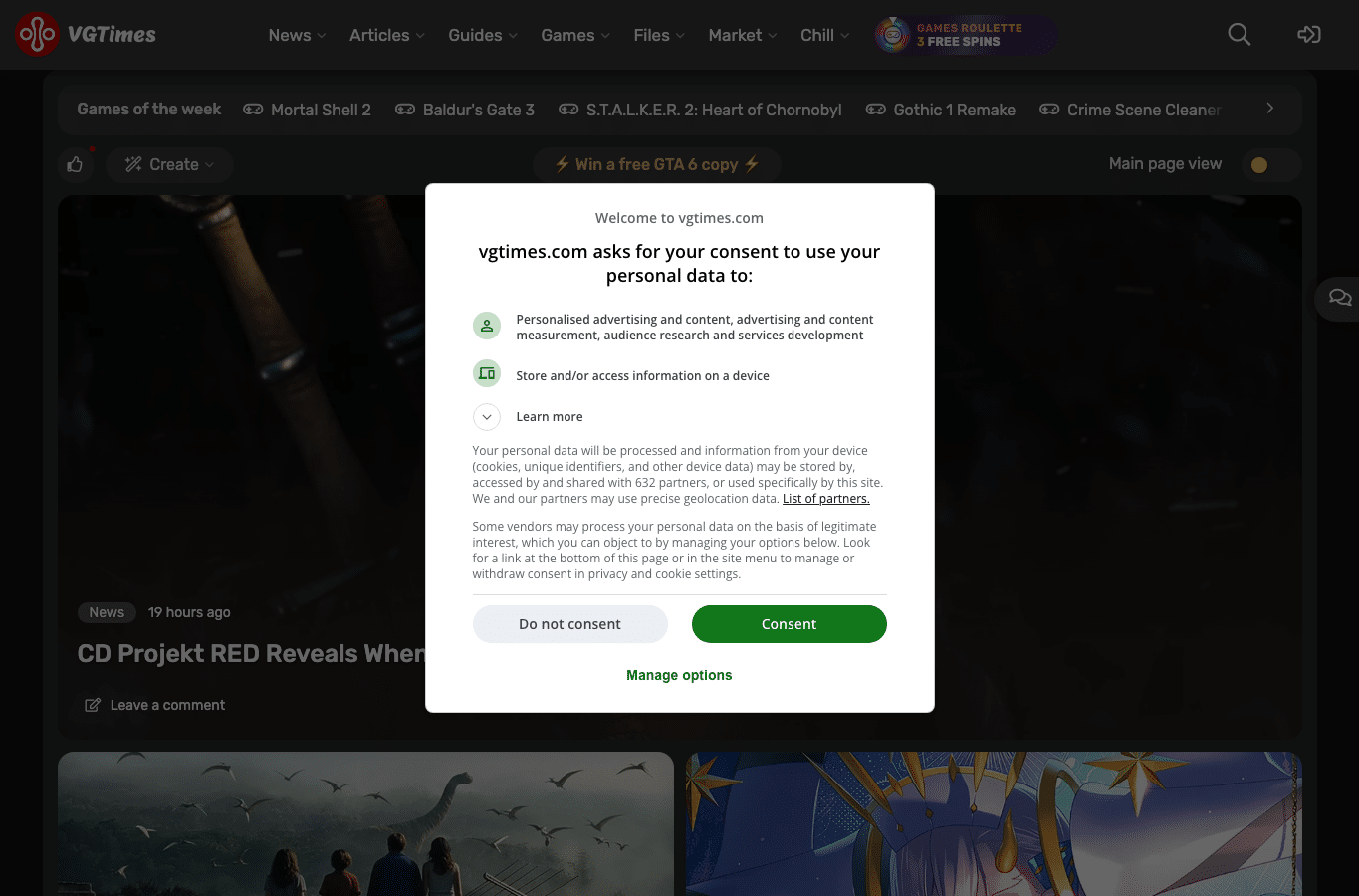Click the Learn more text
Image resolution: width=1359 pixels, height=896 pixels.
pos(550,417)
